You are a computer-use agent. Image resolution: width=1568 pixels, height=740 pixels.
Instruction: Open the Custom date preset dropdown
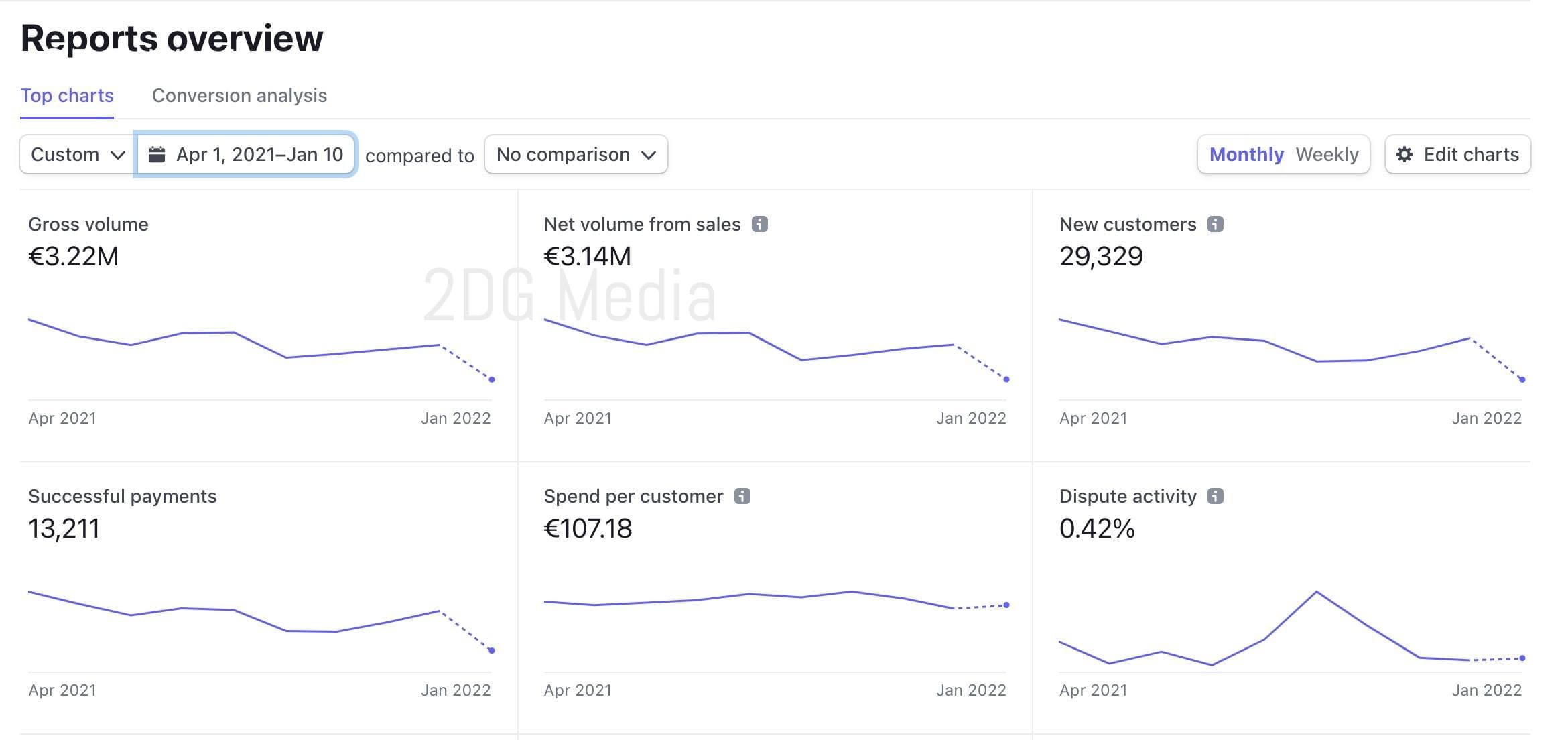[78, 154]
